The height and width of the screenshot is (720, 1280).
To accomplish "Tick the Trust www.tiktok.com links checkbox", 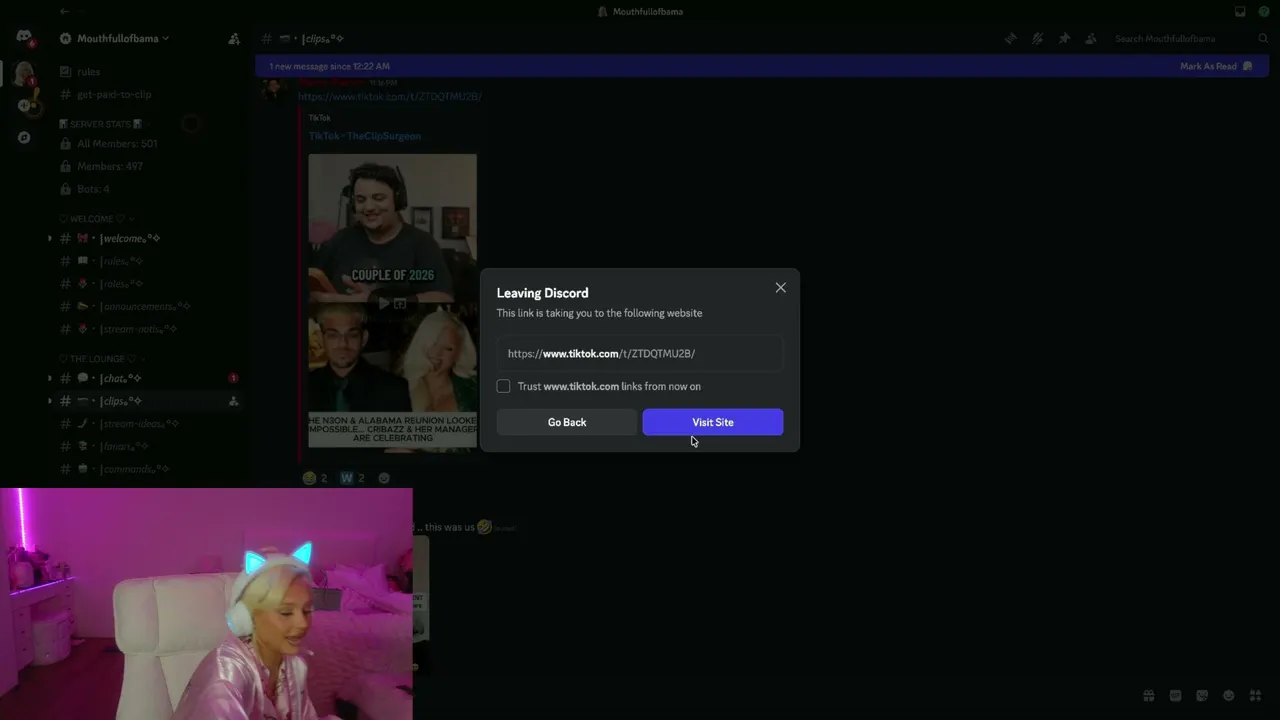I will [x=504, y=386].
